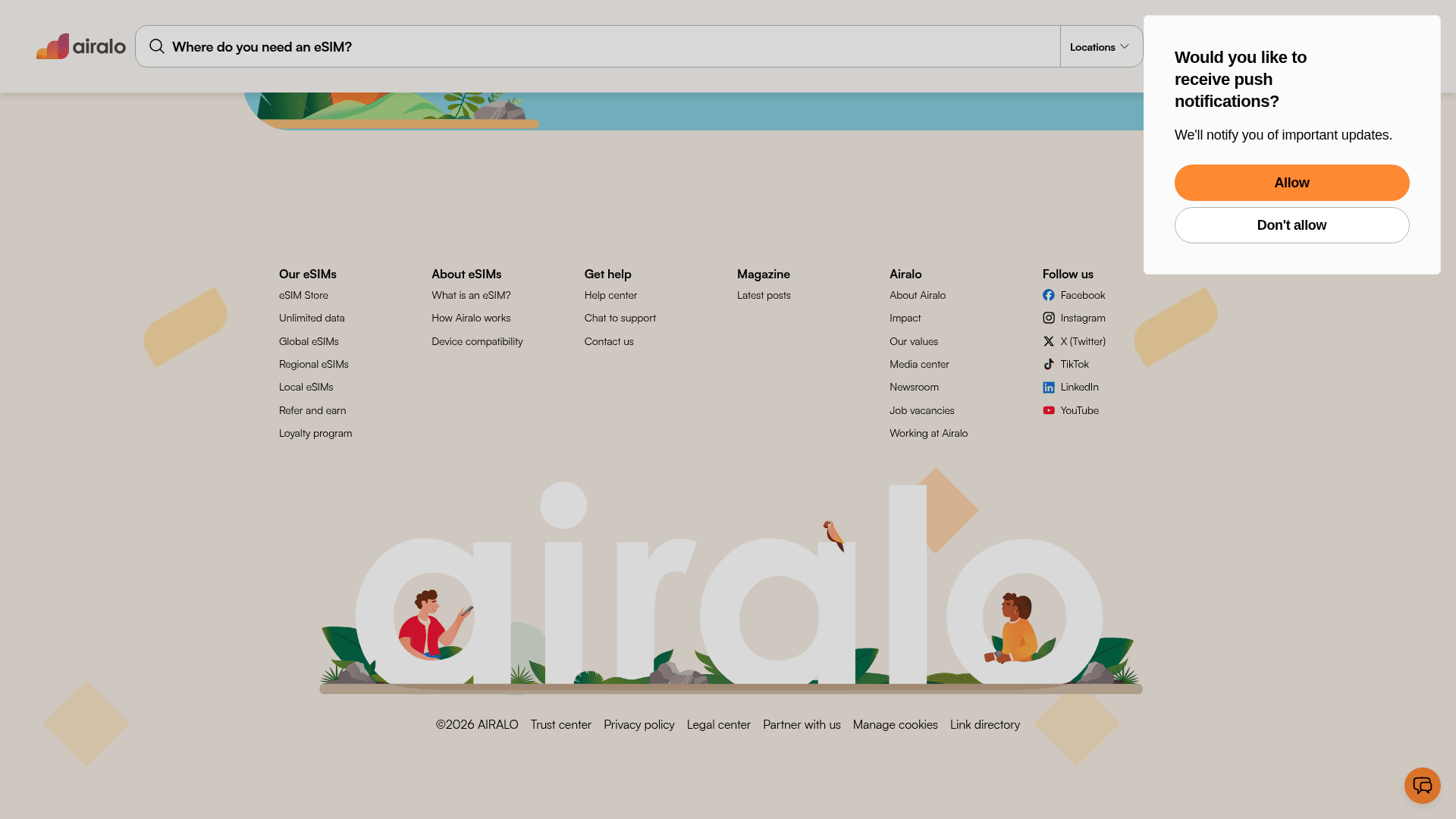1456x819 pixels.
Task: Browse Job vacancies
Action: (922, 410)
